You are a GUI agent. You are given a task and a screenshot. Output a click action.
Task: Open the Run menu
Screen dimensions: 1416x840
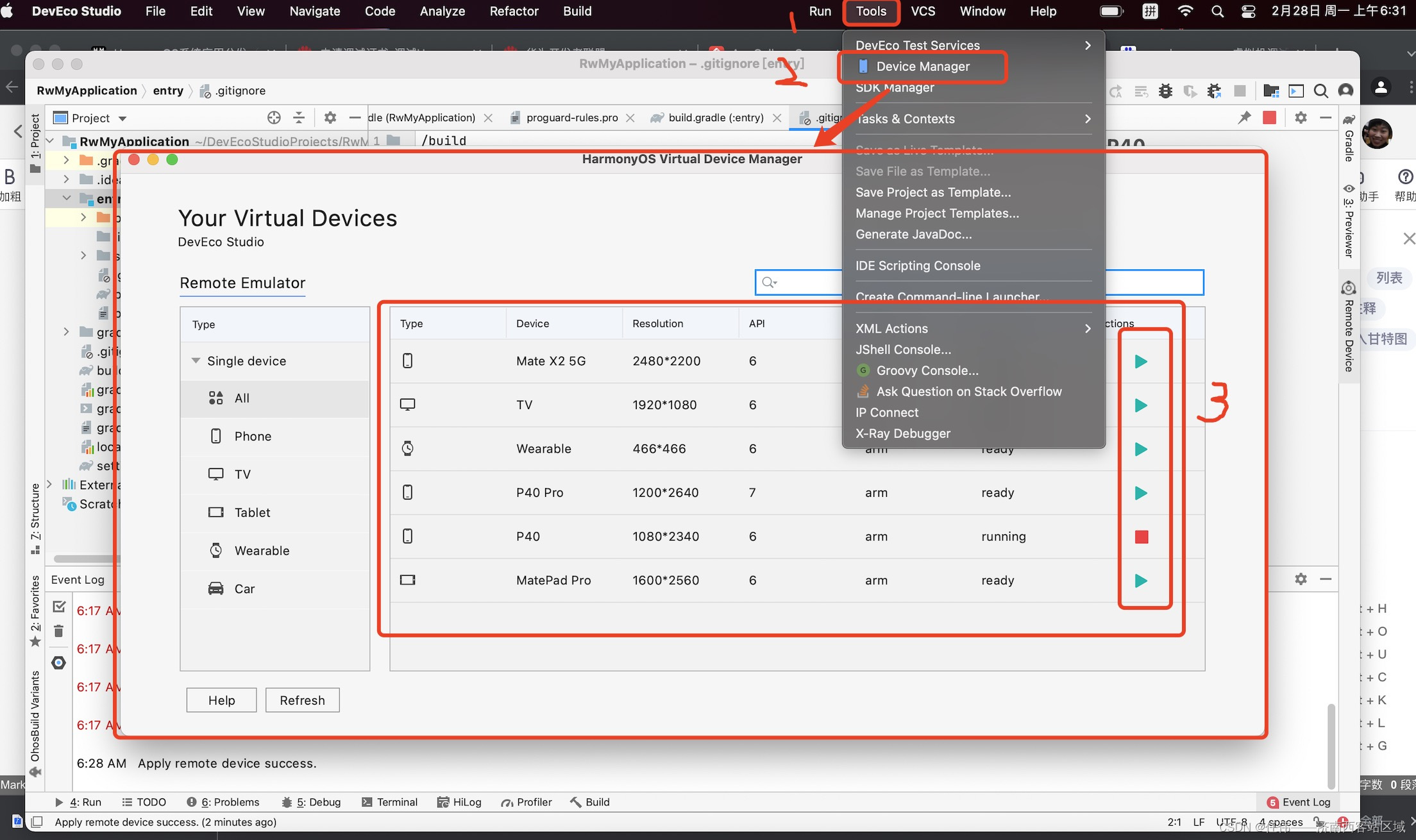(x=820, y=12)
